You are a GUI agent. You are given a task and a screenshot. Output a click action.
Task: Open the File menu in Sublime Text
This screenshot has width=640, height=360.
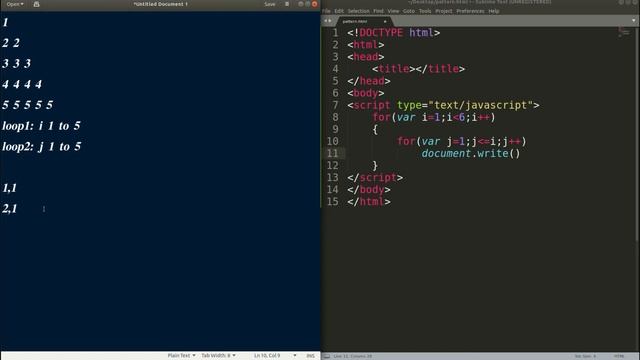[x=327, y=11]
